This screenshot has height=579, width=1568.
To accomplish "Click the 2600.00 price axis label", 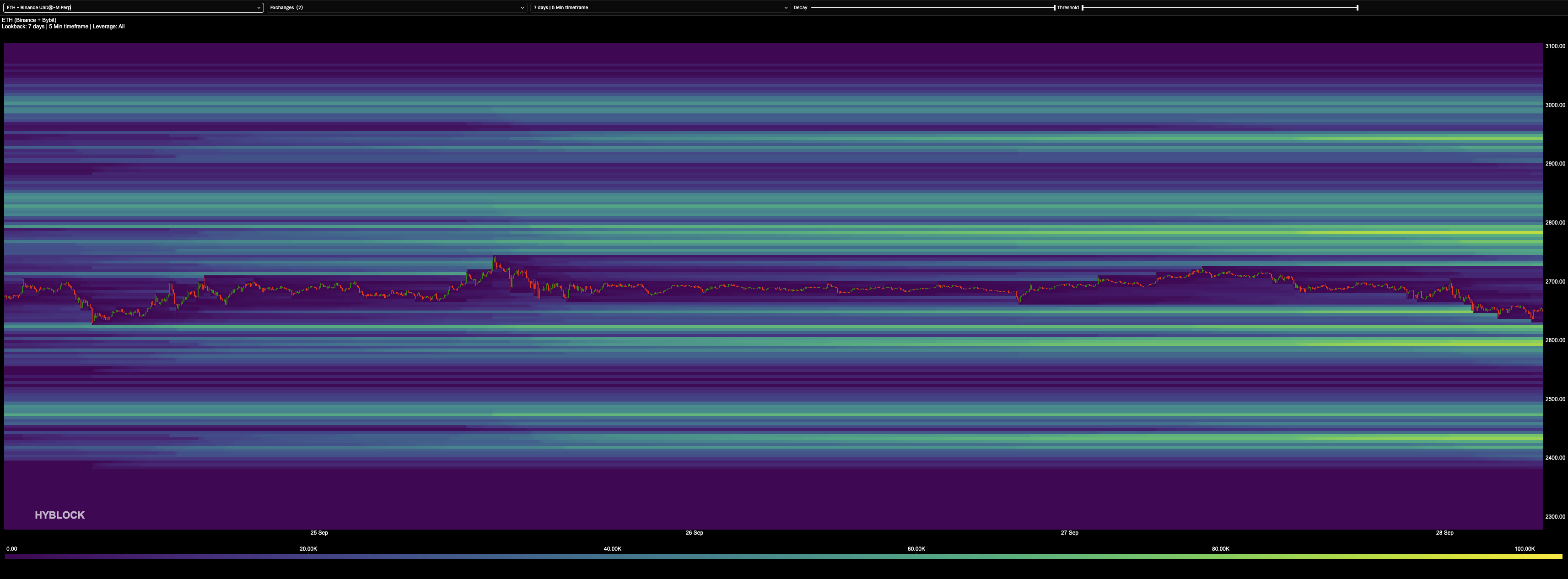I will coord(1555,340).
